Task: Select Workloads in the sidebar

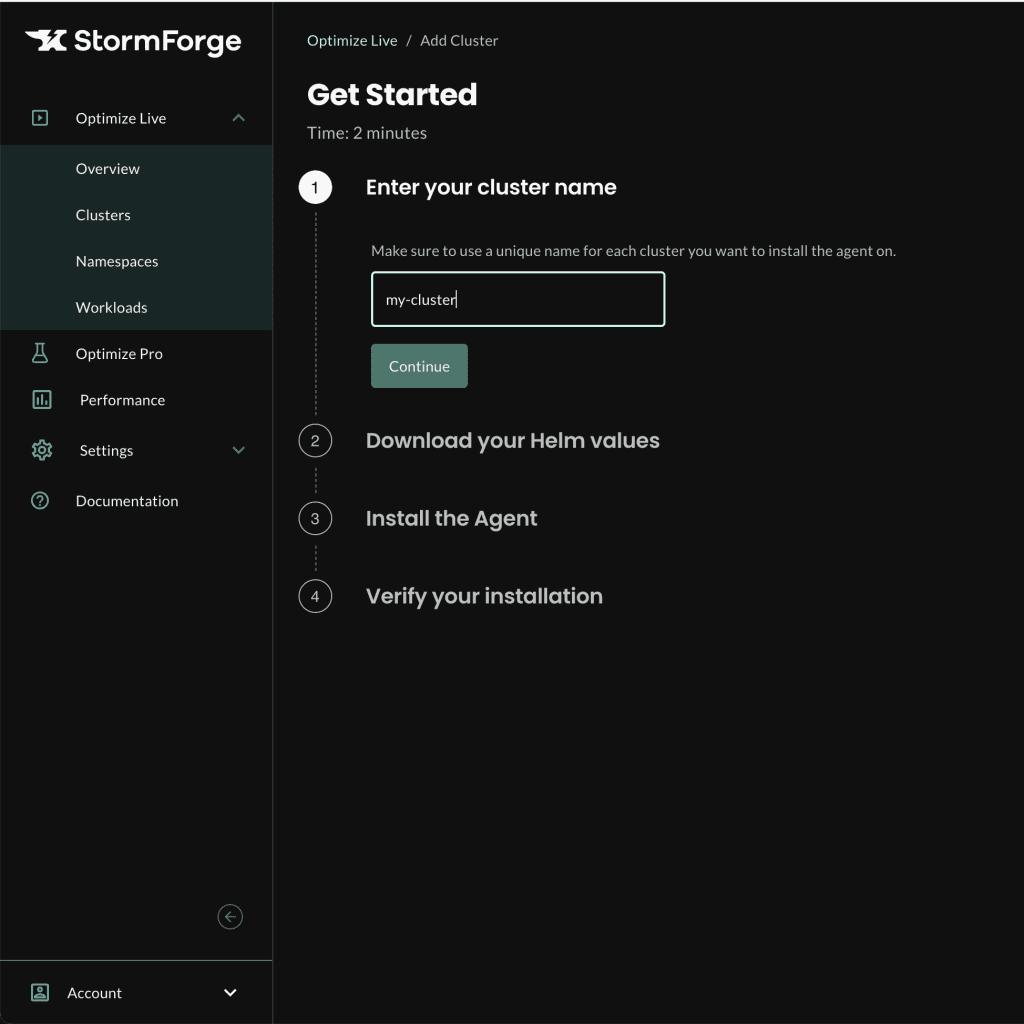Action: (112, 308)
